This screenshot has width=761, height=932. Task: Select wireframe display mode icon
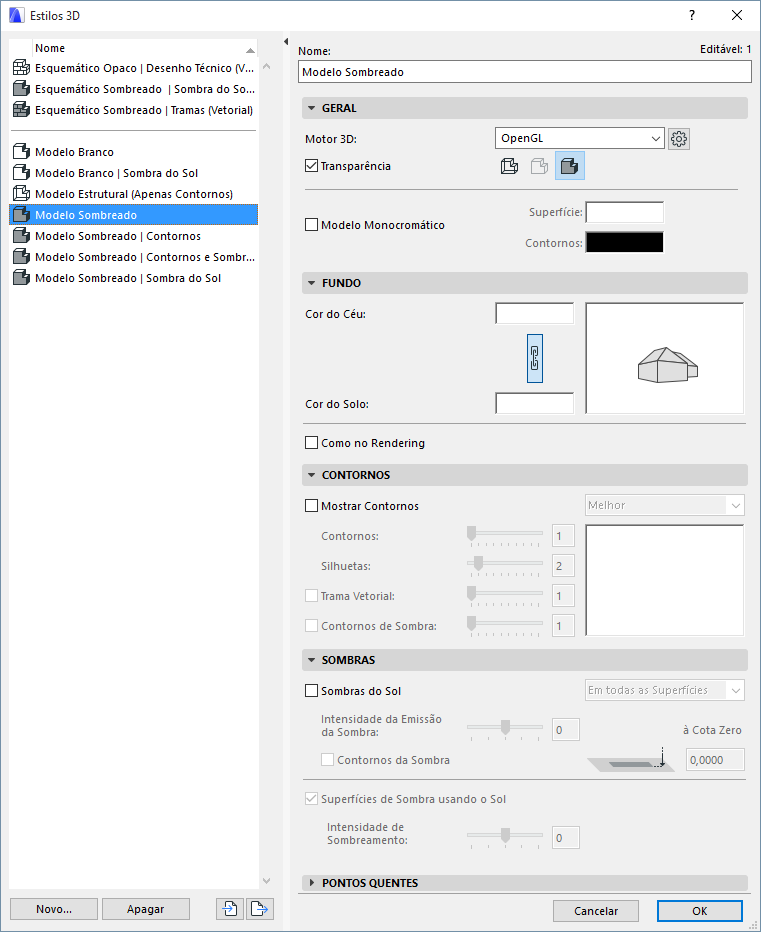tap(510, 166)
